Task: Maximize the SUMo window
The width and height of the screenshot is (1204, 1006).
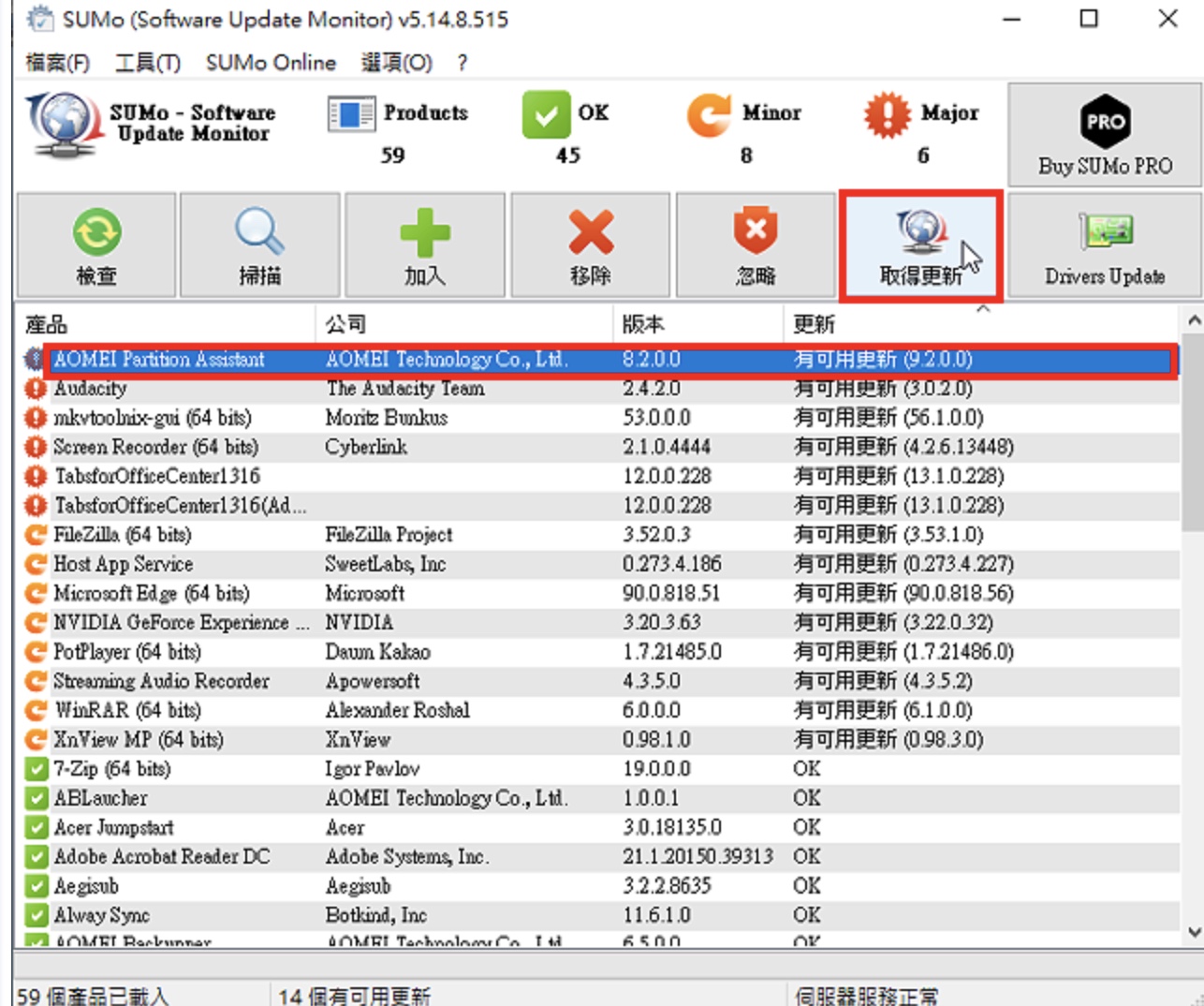Action: tap(1089, 19)
